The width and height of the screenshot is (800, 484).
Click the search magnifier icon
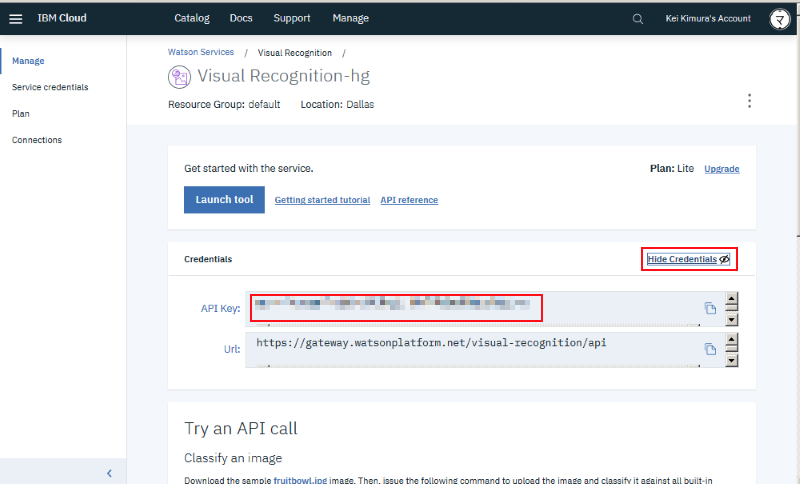pos(638,19)
